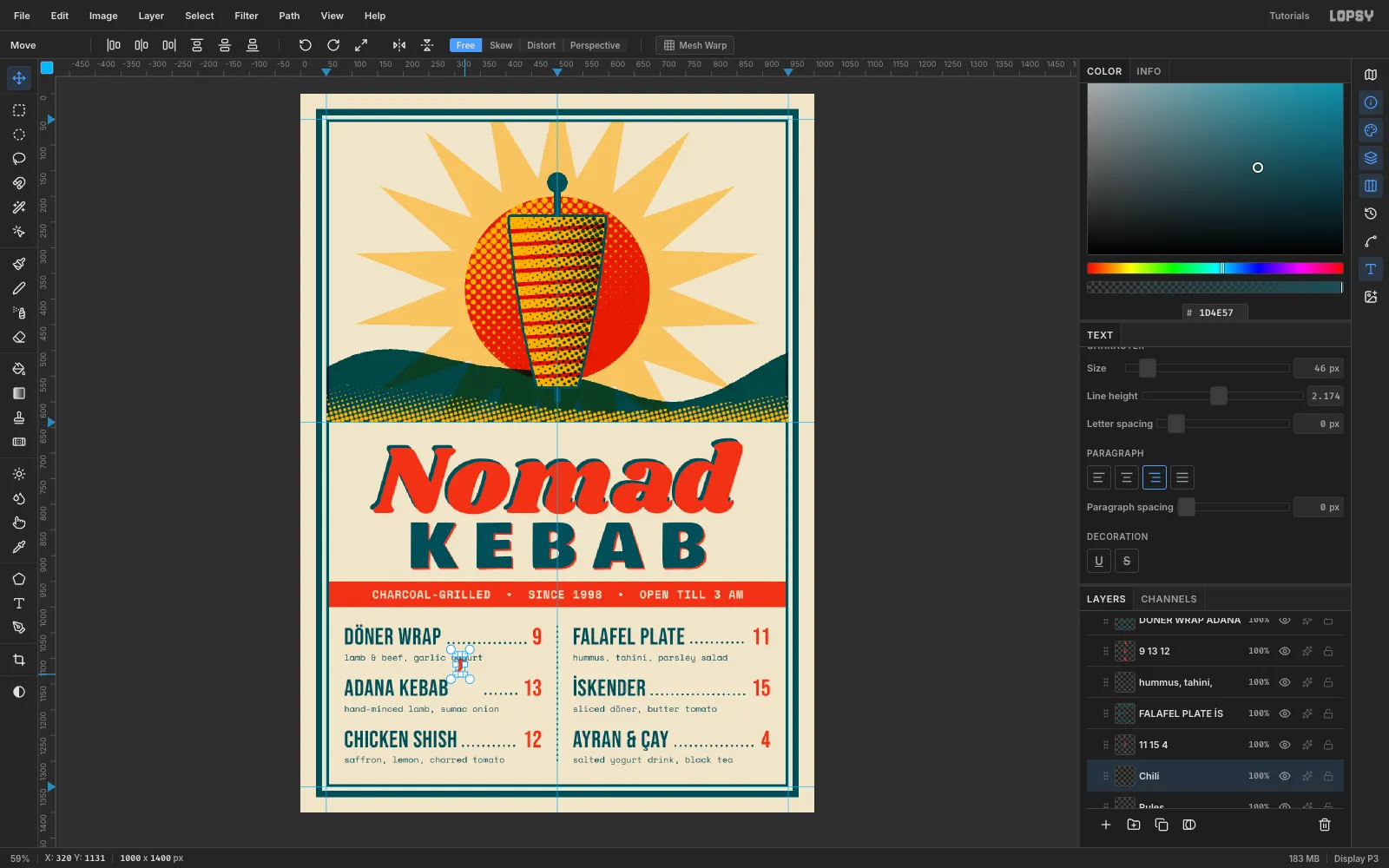Choose Free transform mode
This screenshot has height=868, width=1389.
coord(465,45)
